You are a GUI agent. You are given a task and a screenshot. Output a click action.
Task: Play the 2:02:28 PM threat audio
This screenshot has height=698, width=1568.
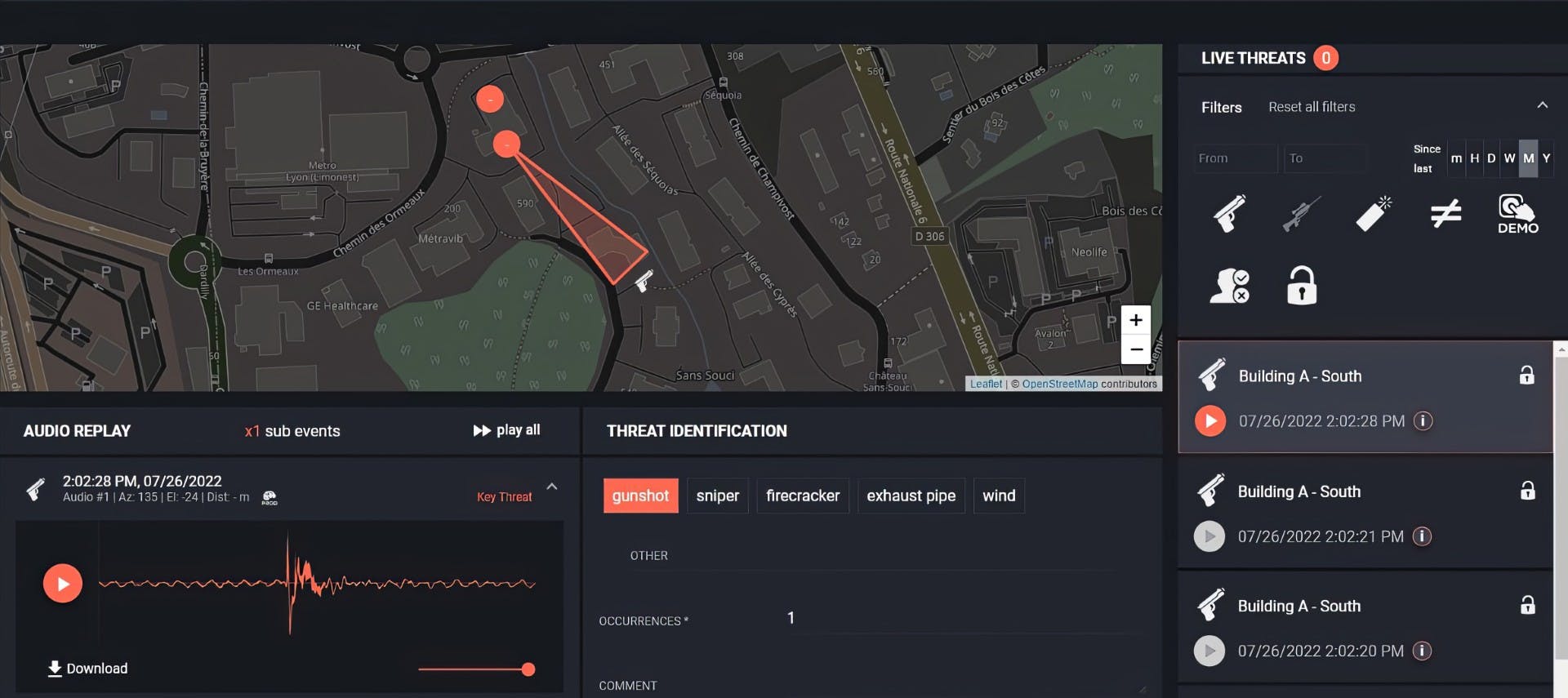click(x=1210, y=421)
